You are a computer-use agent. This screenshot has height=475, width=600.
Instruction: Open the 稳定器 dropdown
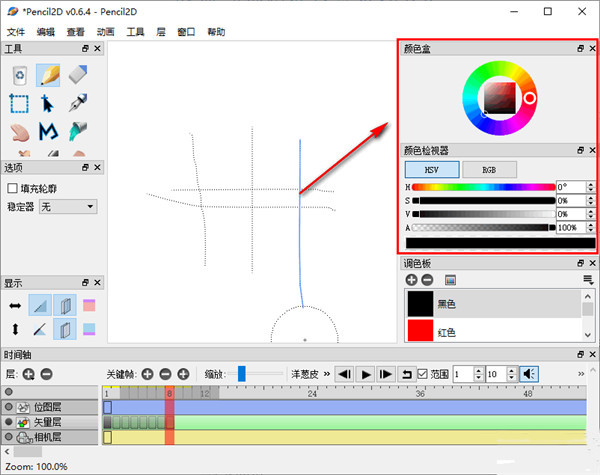pyautogui.click(x=67, y=206)
